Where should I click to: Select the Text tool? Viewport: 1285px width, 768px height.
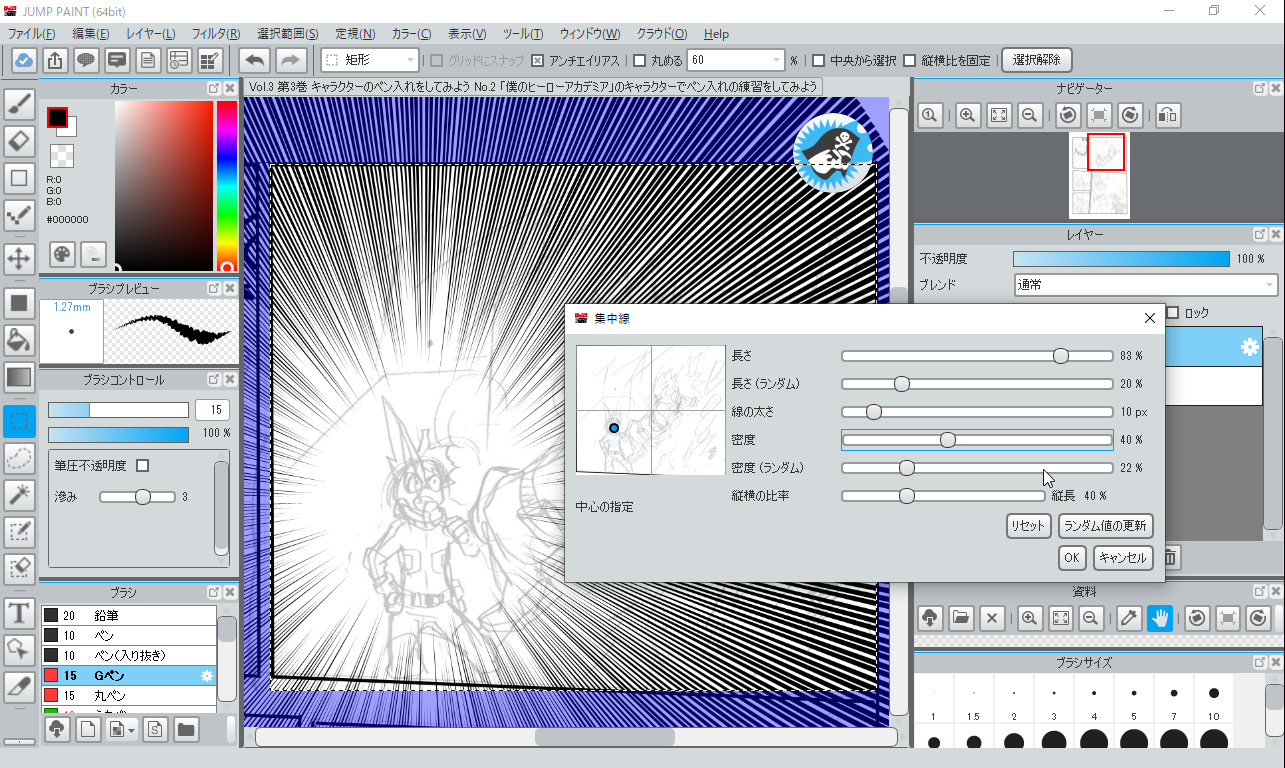pos(19,612)
